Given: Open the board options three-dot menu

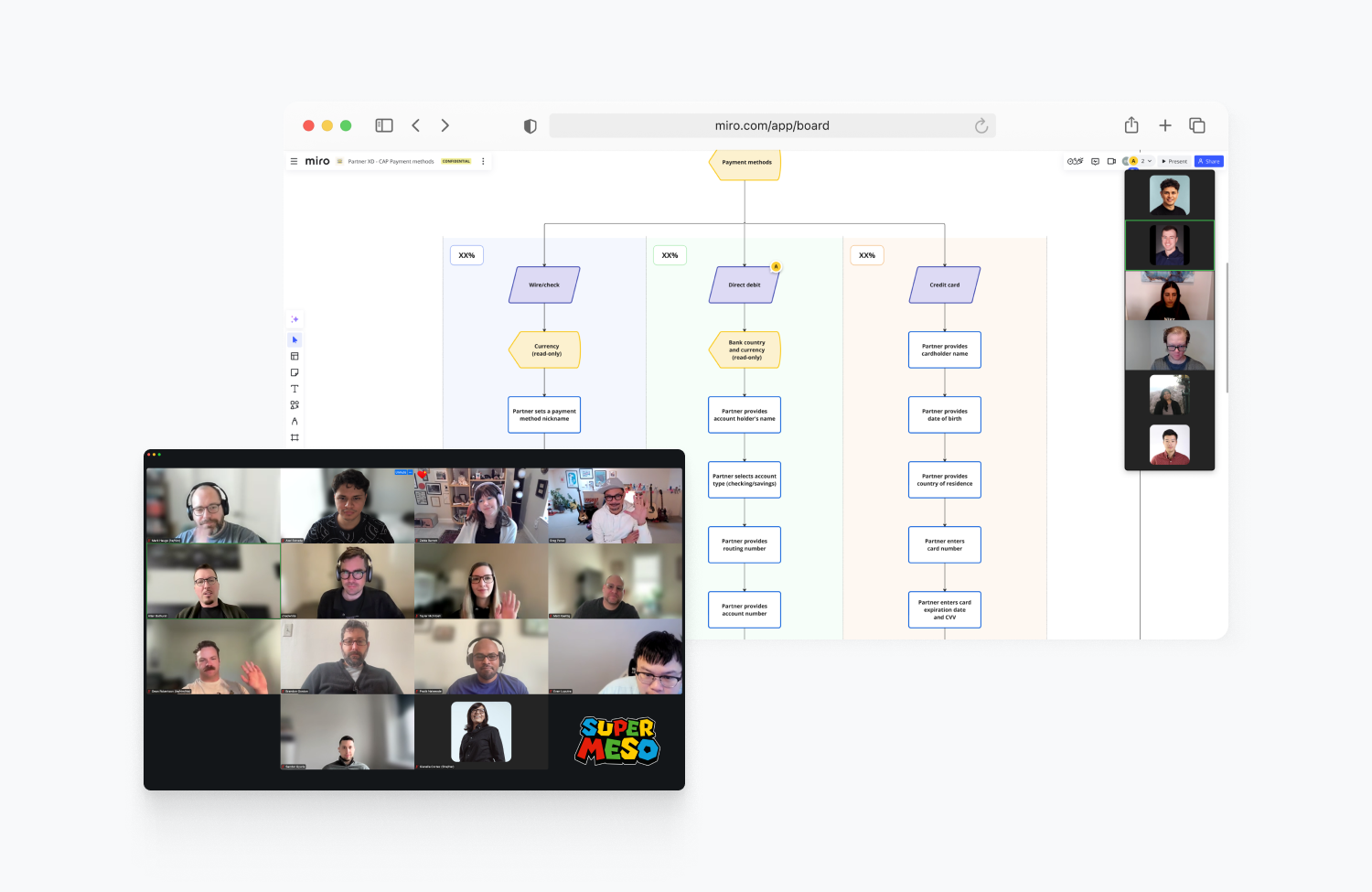Looking at the screenshot, I should pos(483,160).
